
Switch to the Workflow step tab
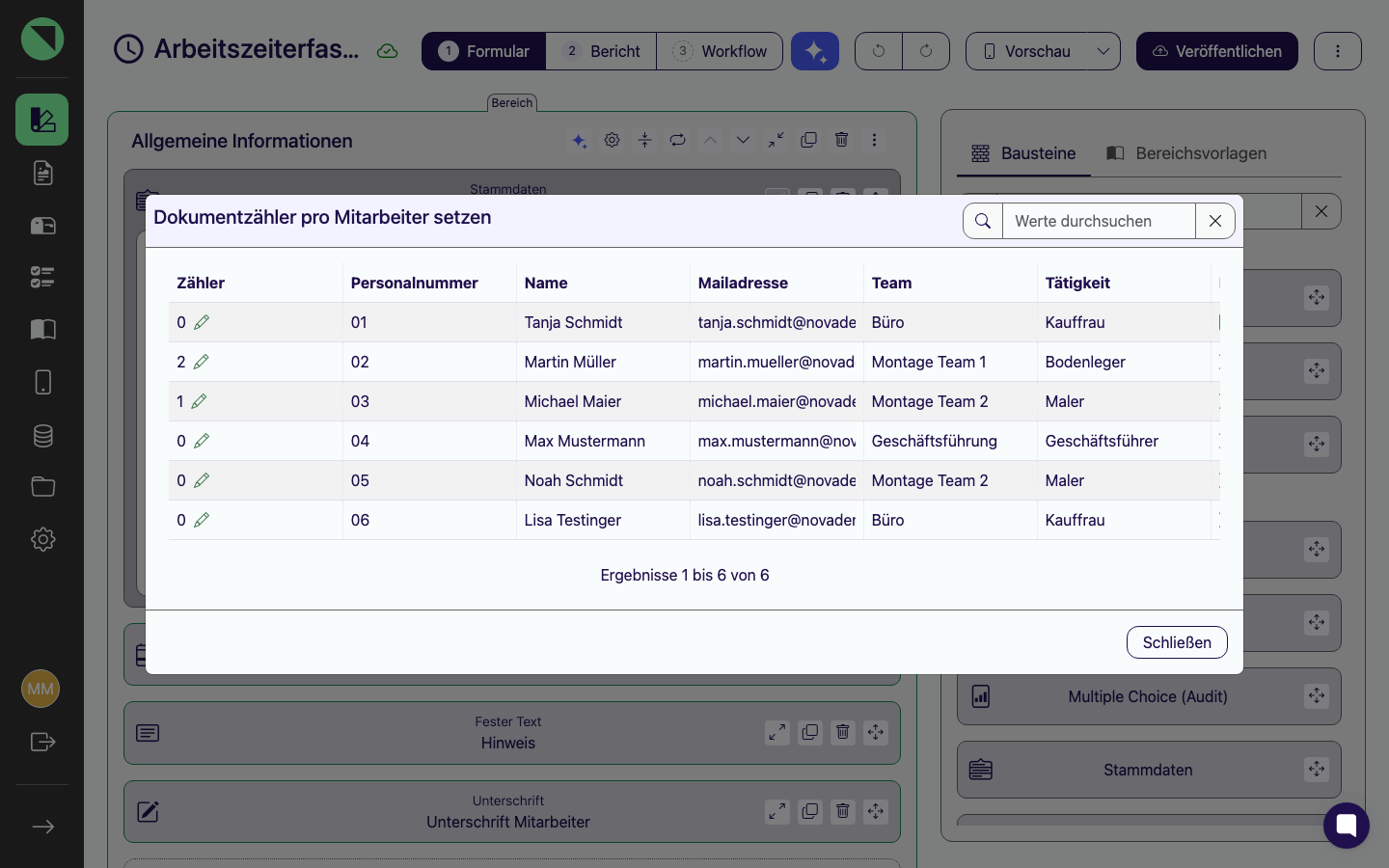coord(720,51)
